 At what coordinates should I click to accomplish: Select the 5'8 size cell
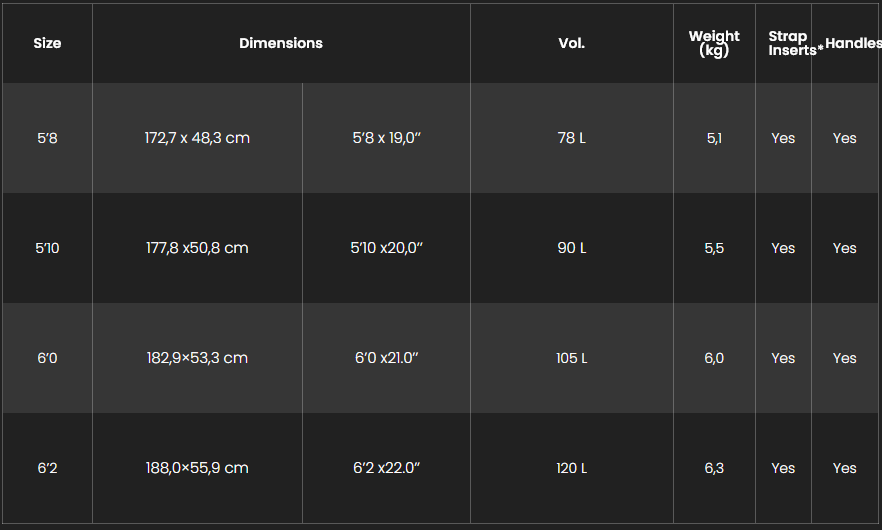pos(47,138)
